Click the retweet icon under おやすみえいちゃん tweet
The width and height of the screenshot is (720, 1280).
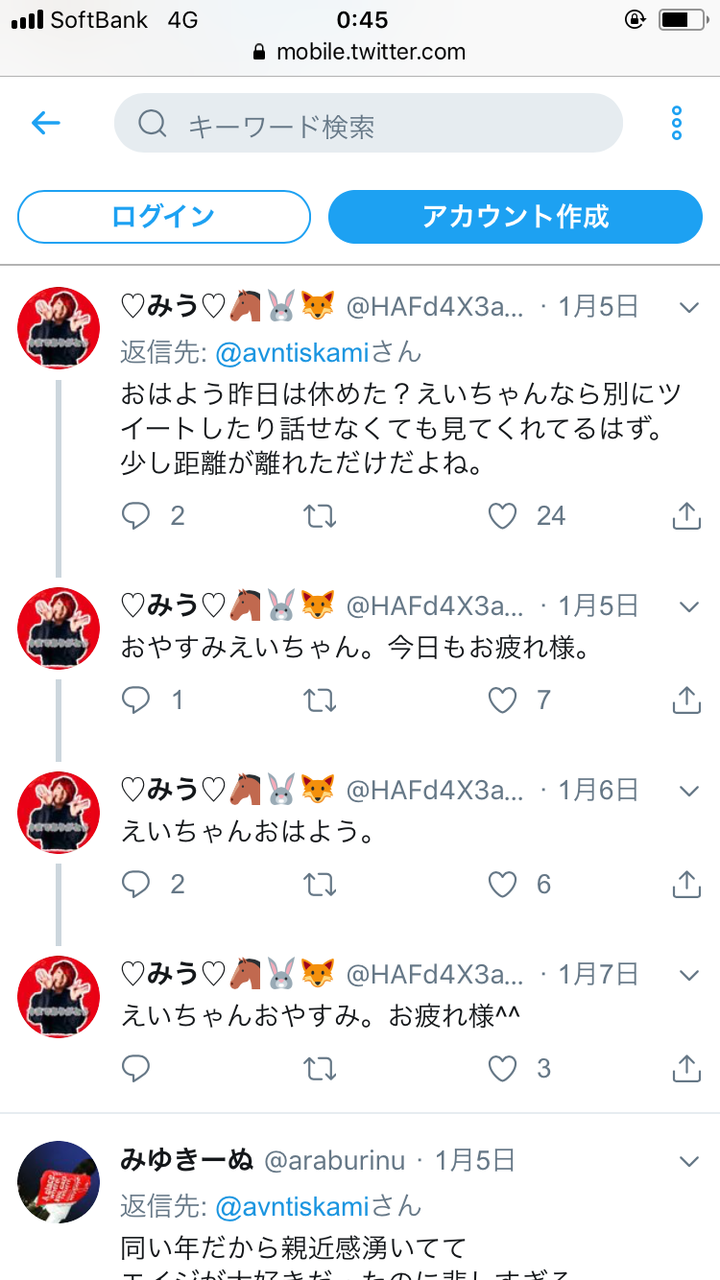pos(318,700)
